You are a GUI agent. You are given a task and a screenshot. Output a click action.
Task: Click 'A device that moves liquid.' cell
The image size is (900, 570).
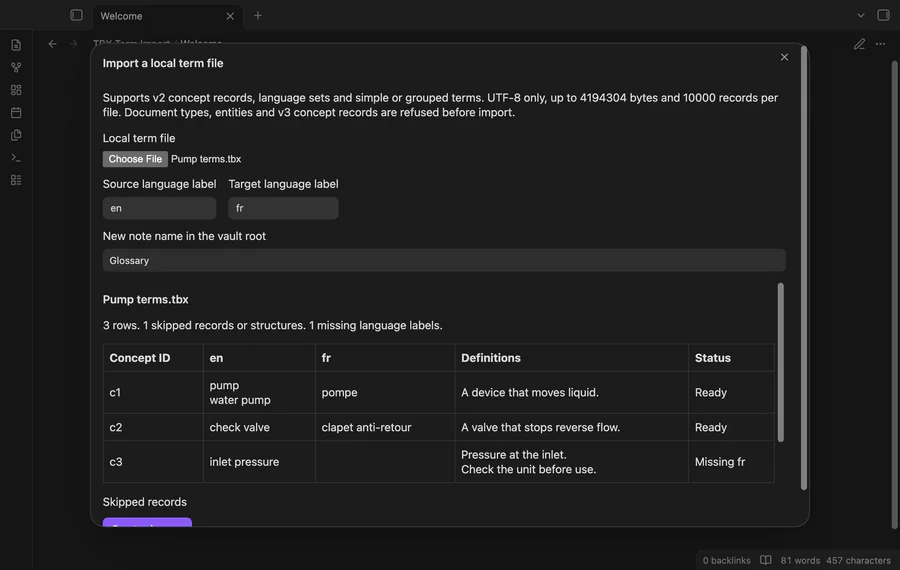point(571,393)
